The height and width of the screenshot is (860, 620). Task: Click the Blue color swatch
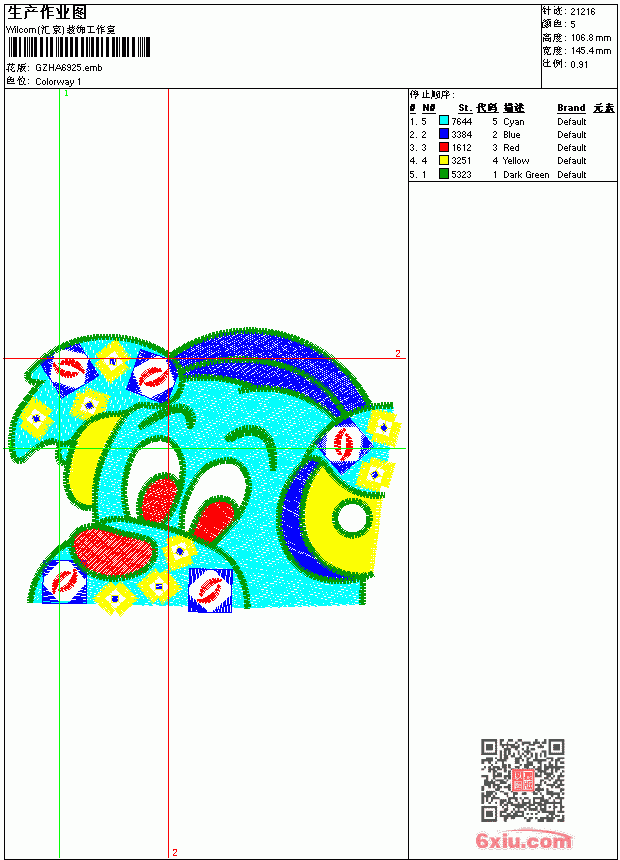[444, 134]
